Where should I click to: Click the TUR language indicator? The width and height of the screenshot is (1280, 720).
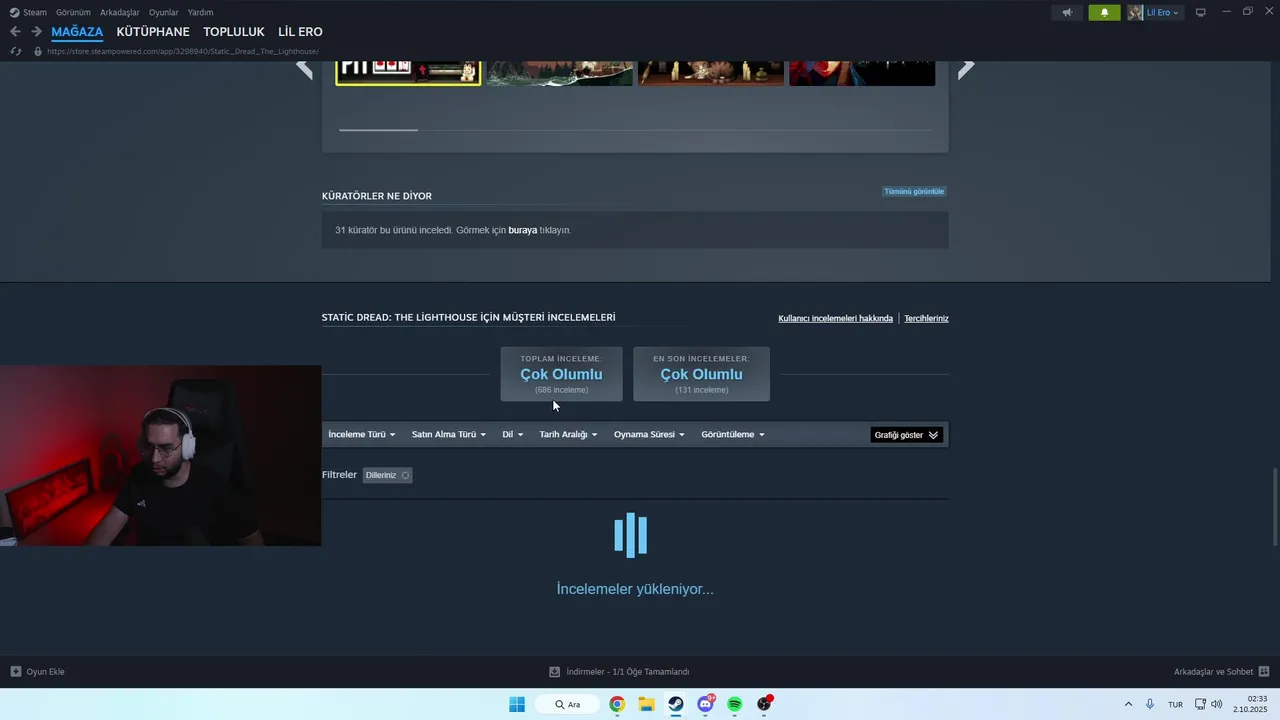point(1175,704)
